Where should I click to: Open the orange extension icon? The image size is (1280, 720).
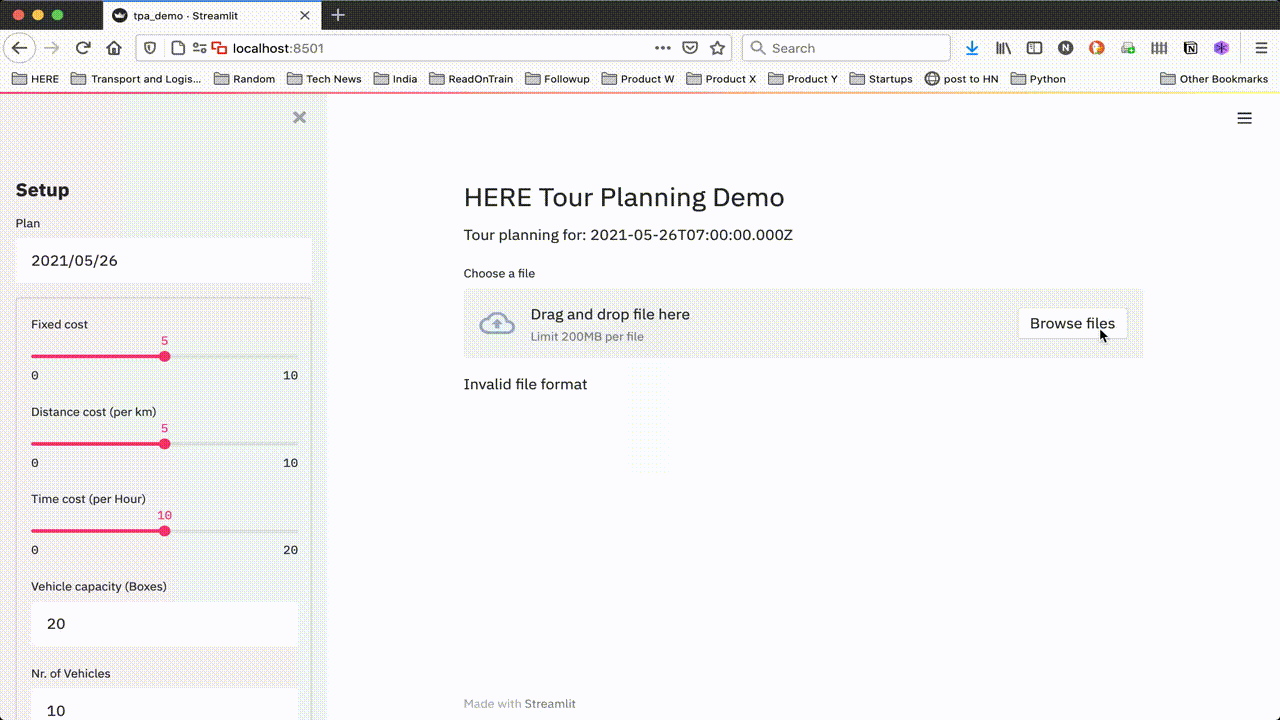pyautogui.click(x=1097, y=48)
